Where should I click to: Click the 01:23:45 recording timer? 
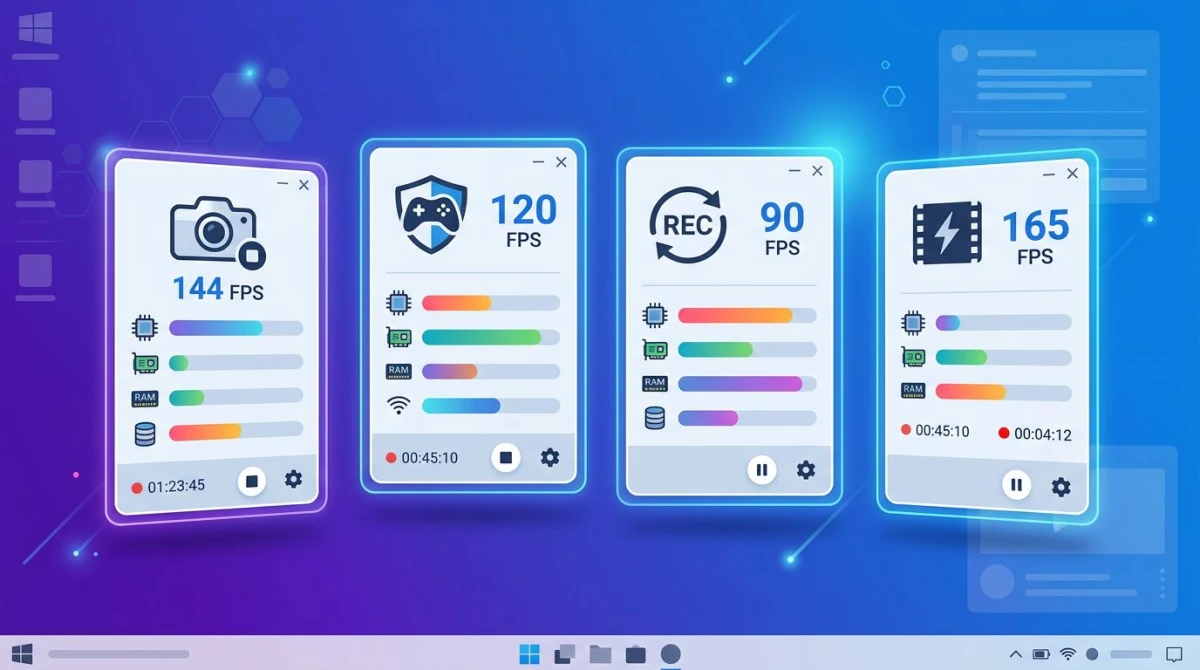click(x=176, y=486)
